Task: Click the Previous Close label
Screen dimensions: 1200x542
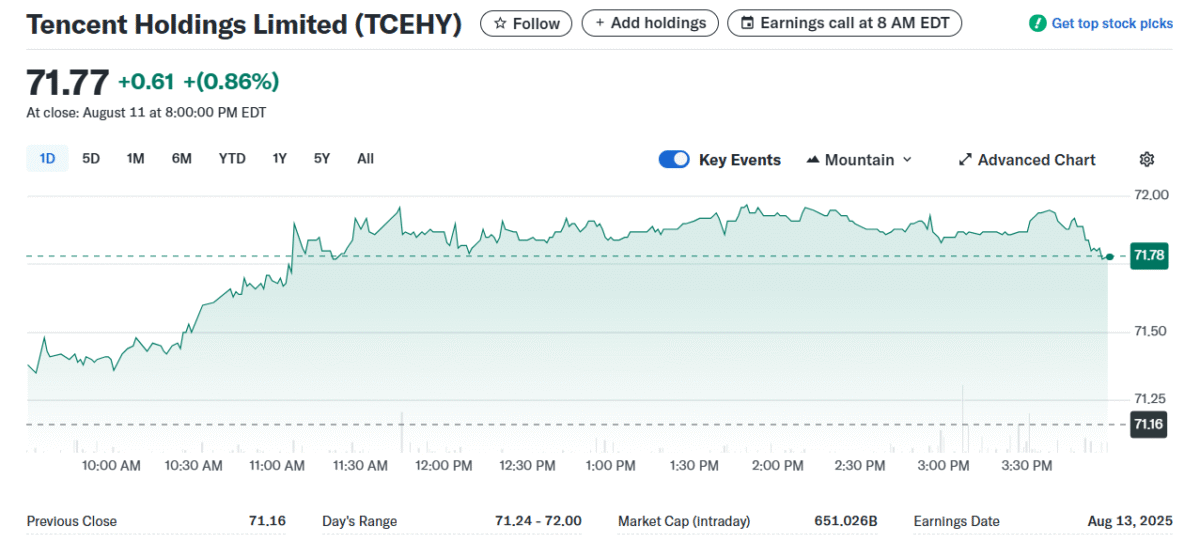Action: click(72, 521)
